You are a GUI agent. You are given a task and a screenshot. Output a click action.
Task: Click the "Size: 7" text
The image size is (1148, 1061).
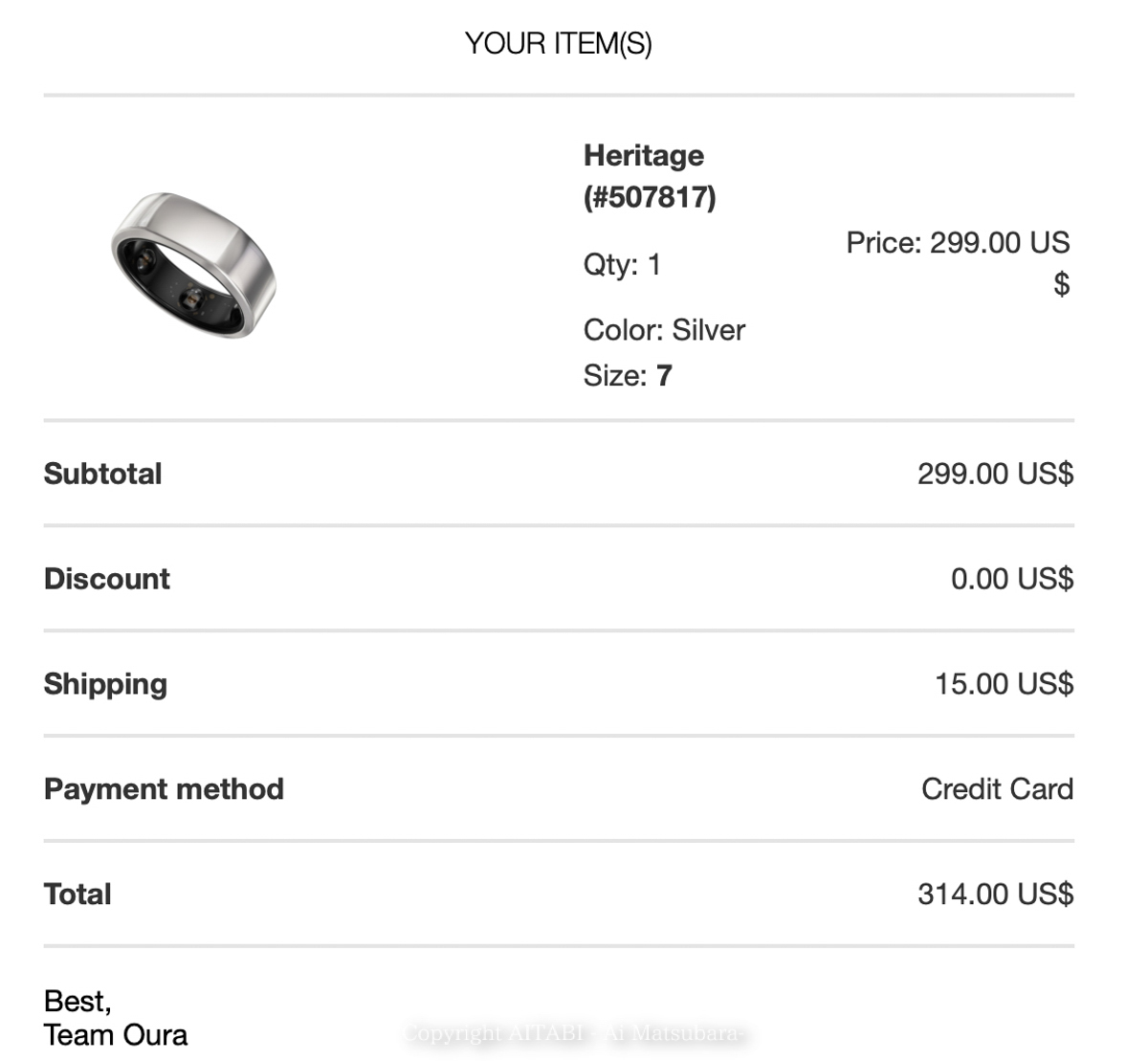[x=628, y=376]
